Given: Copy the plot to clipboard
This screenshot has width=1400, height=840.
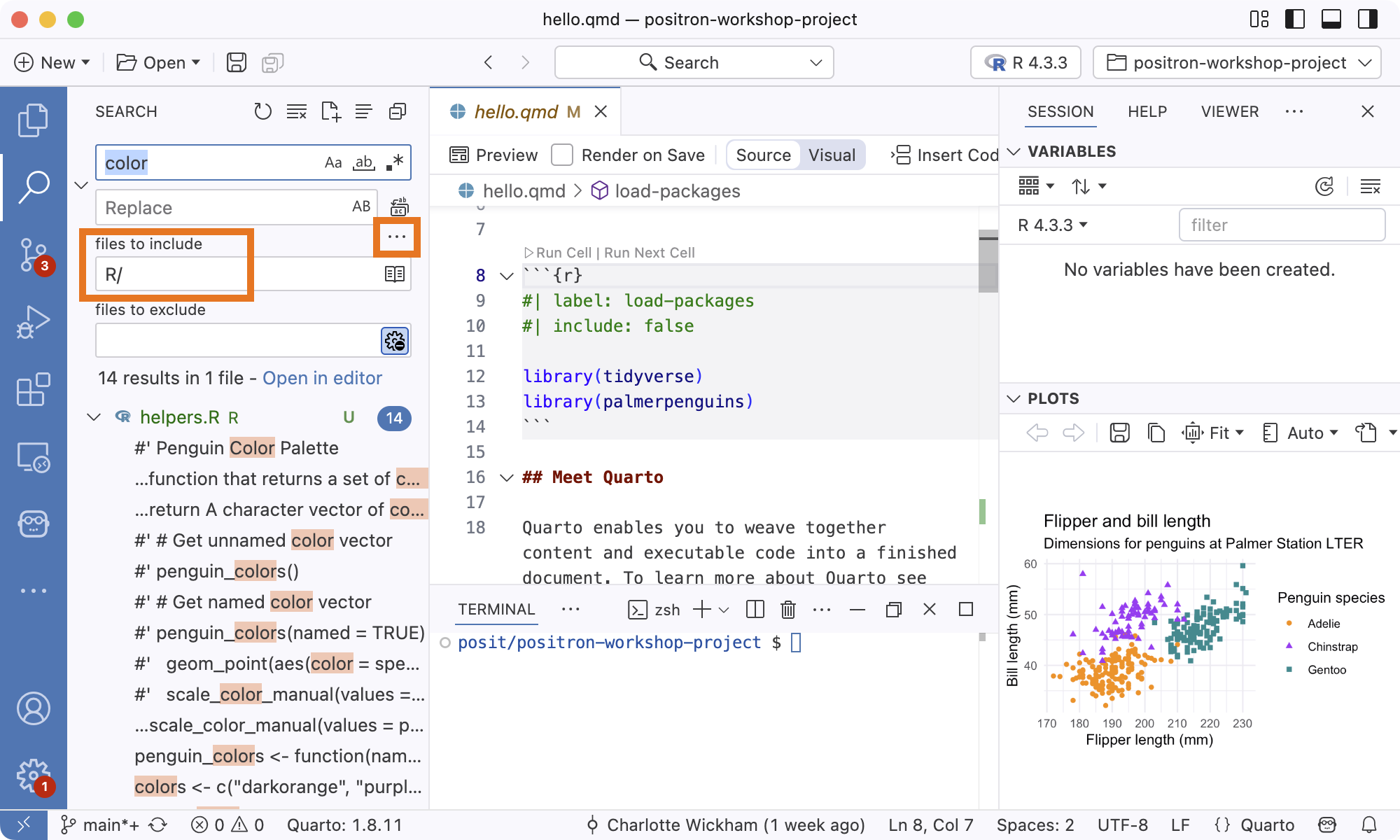Looking at the screenshot, I should pos(1156,433).
